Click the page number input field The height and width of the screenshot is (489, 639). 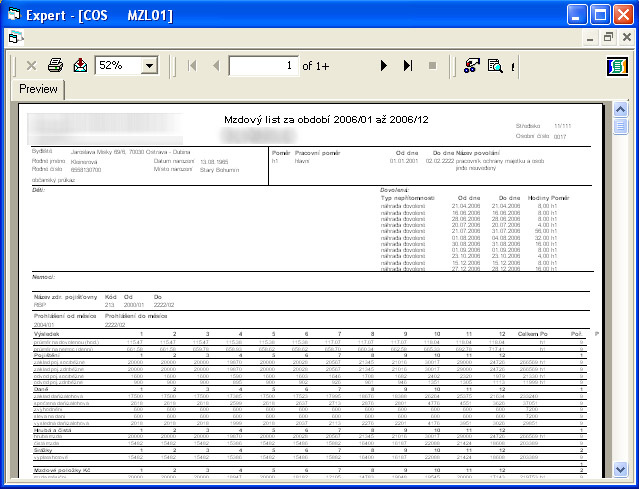[263, 66]
